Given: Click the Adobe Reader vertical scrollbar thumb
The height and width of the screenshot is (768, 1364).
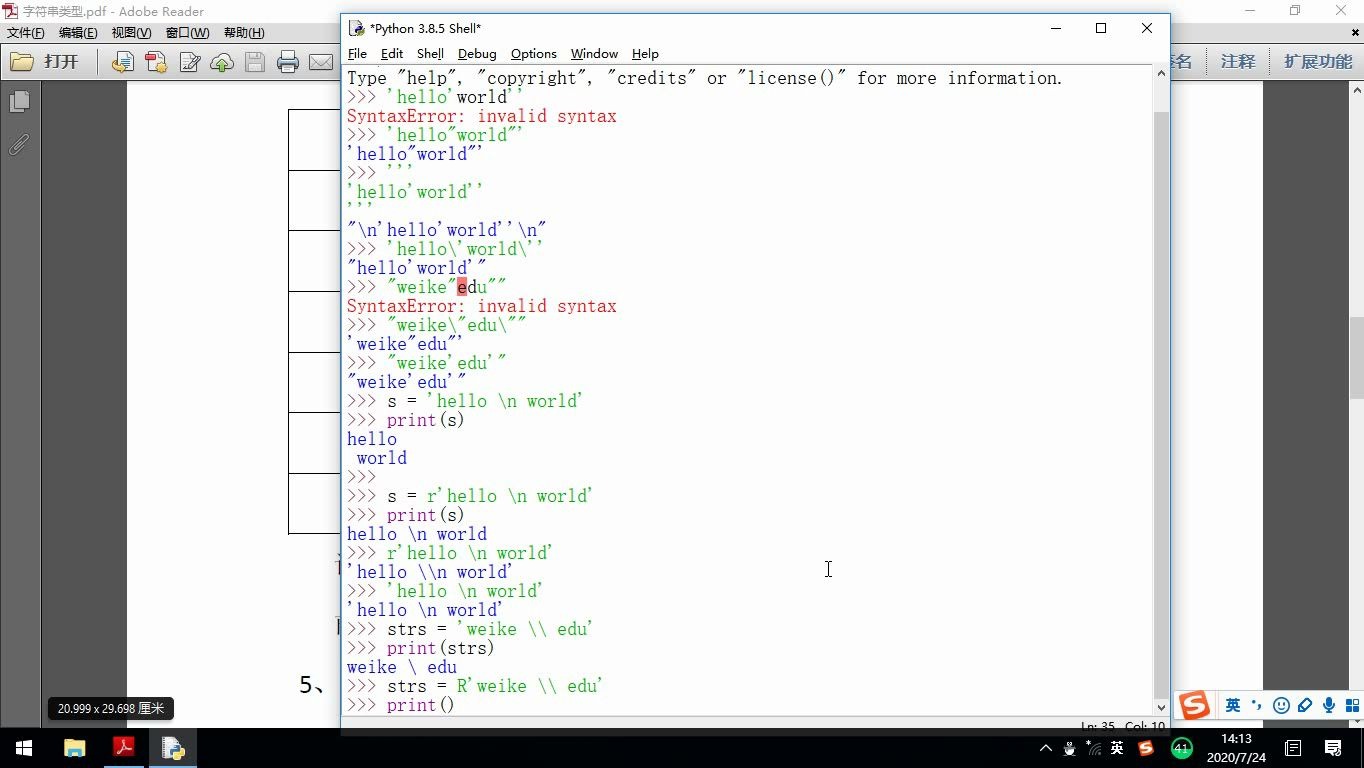Looking at the screenshot, I should pos(1356,358).
